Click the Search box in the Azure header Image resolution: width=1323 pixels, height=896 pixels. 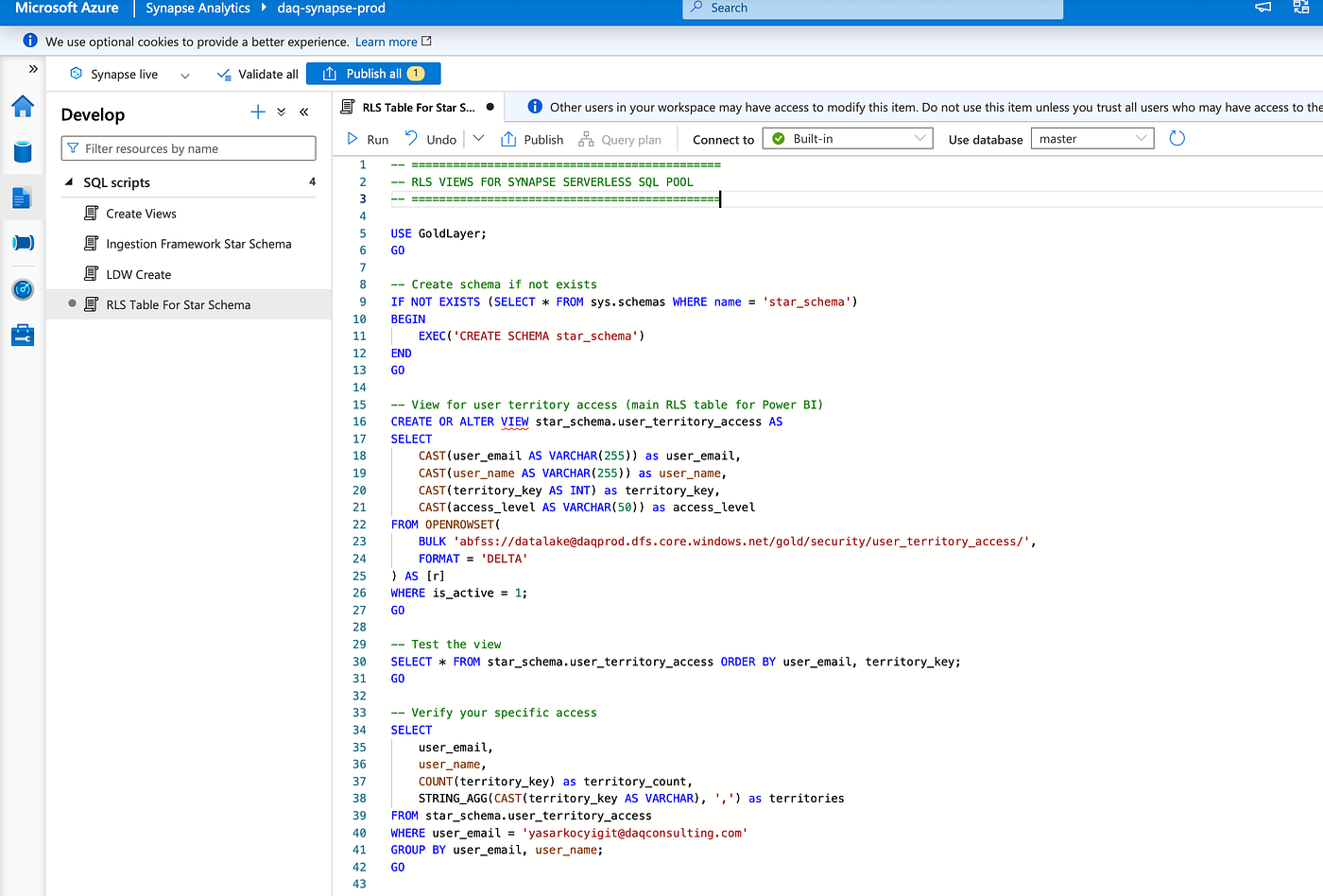872,9
